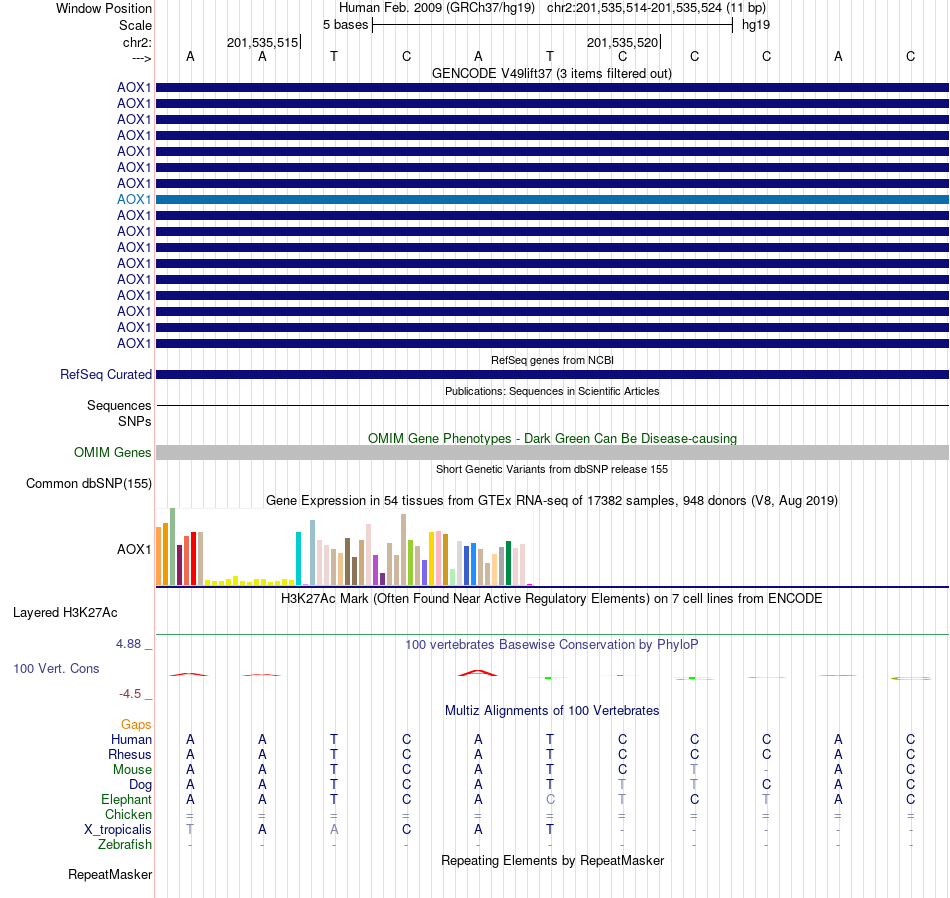Click the hg19 label beside scale bar
Viewport: 950px width, 898px height.
tap(756, 25)
